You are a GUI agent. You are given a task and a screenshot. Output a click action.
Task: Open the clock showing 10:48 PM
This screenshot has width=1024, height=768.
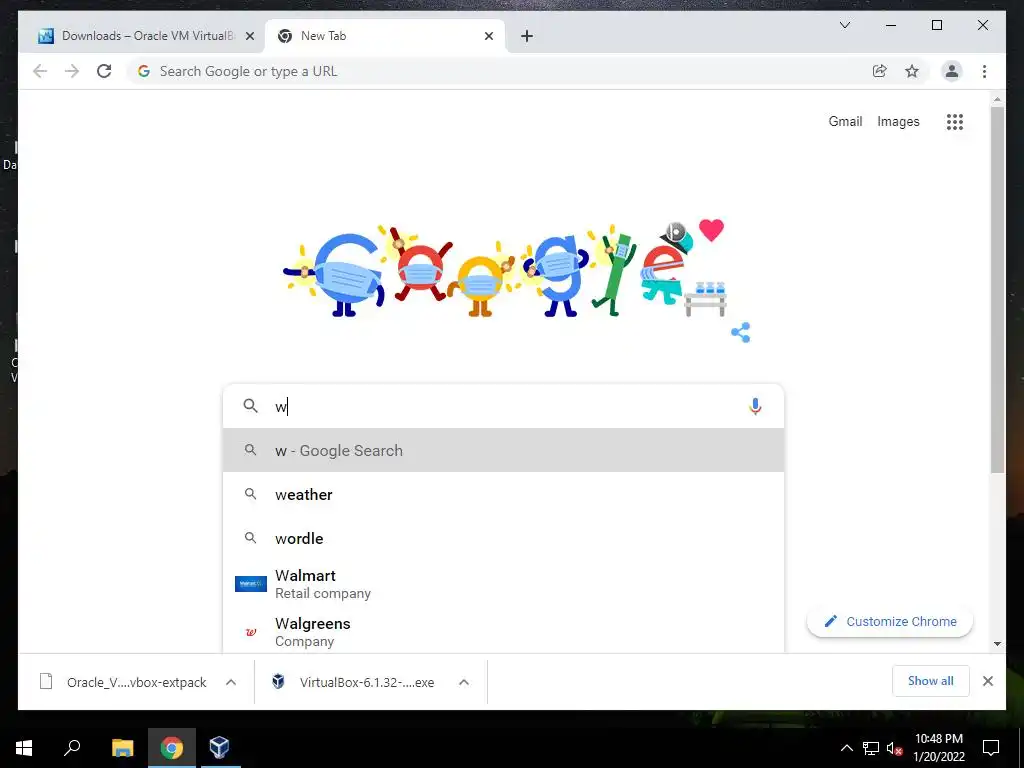pyautogui.click(x=938, y=748)
